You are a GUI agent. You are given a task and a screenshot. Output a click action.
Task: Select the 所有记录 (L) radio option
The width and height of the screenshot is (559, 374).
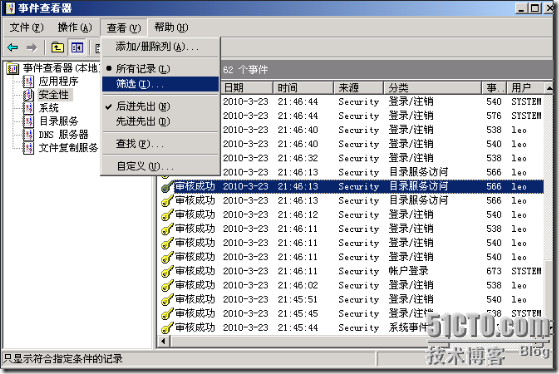coord(160,68)
